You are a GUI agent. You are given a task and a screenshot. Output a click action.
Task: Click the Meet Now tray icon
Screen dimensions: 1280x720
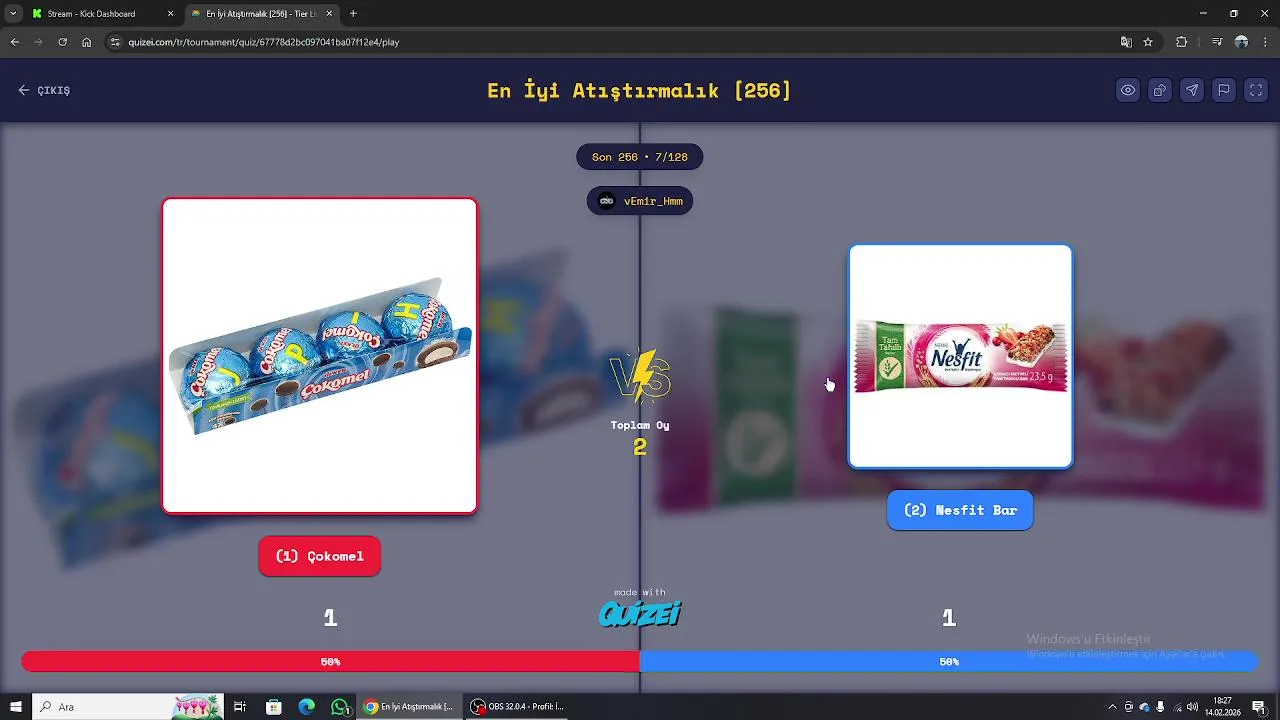1129,707
